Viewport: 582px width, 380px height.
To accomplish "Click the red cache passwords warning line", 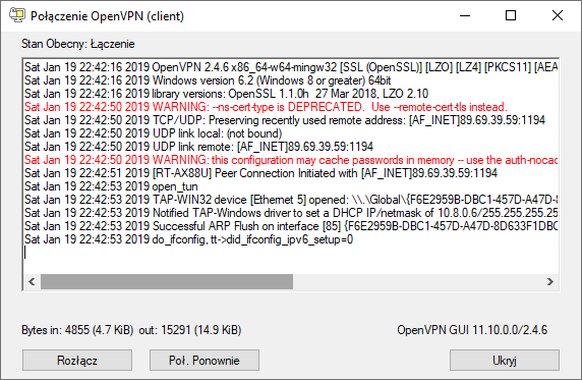I will point(291,160).
